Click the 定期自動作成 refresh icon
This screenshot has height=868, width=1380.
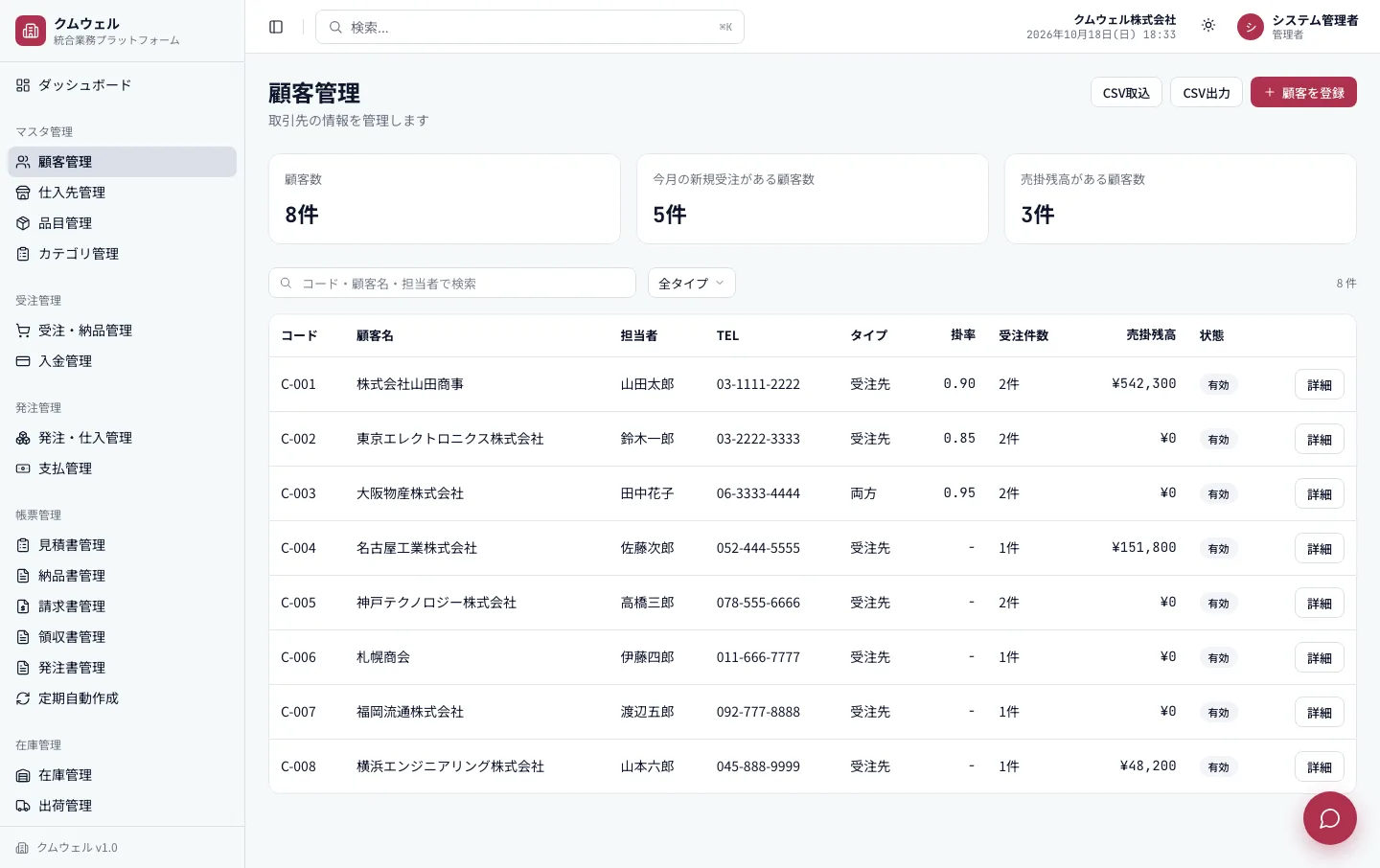(23, 698)
